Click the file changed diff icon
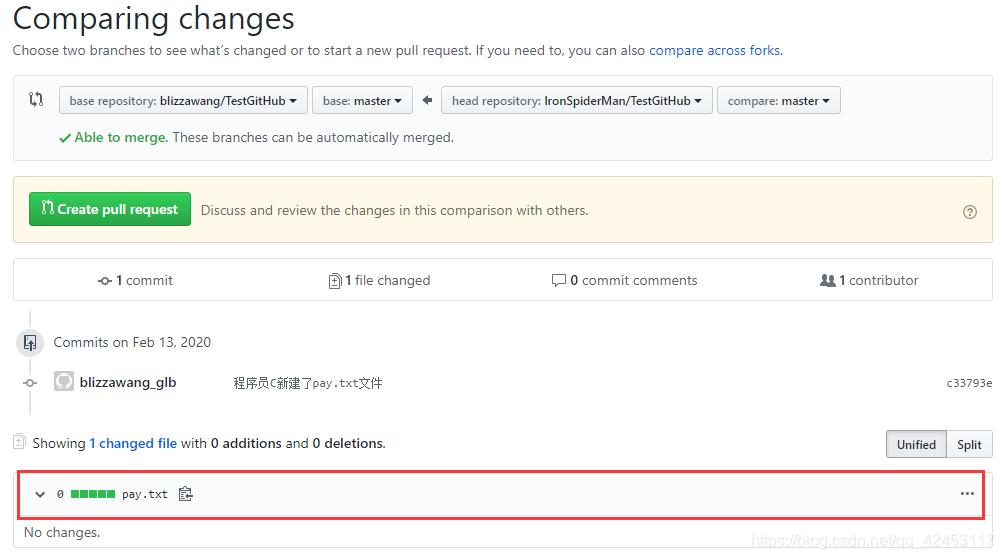Image resolution: width=1004 pixels, height=559 pixels. point(335,281)
